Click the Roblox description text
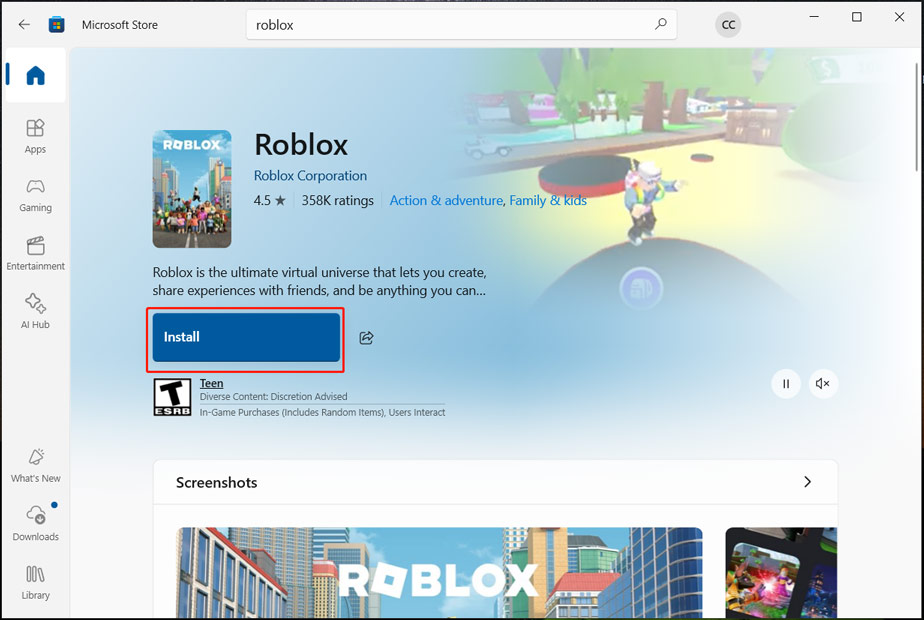This screenshot has width=924, height=620. pyautogui.click(x=319, y=281)
